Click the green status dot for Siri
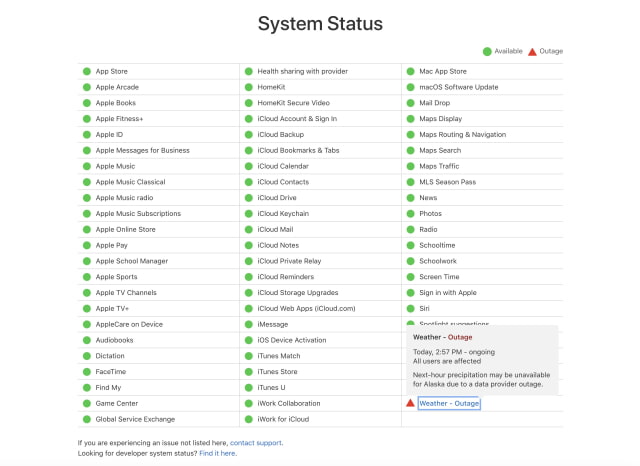The image size is (640, 466). (x=410, y=308)
